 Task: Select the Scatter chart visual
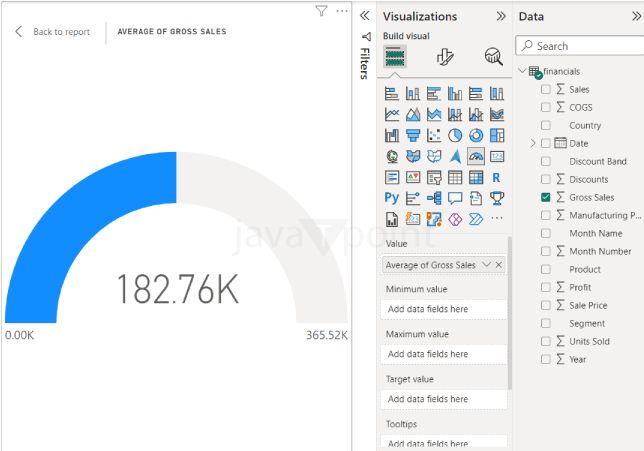(434, 136)
